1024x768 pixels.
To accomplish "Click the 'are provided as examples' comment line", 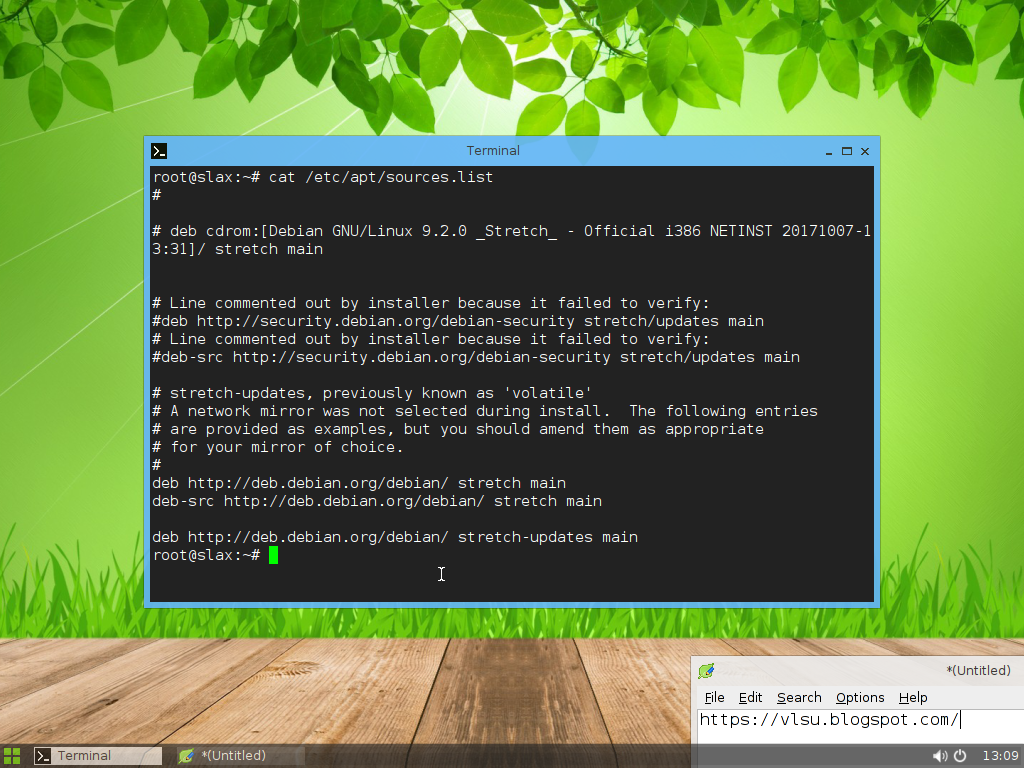I will point(458,429).
